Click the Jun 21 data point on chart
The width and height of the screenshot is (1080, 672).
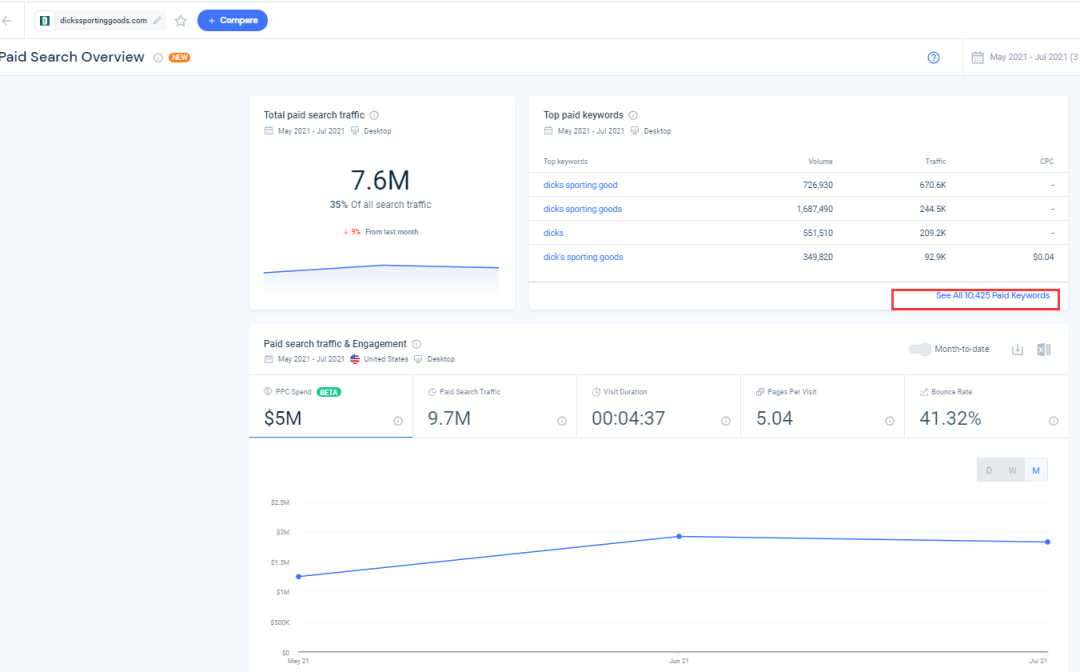[679, 536]
